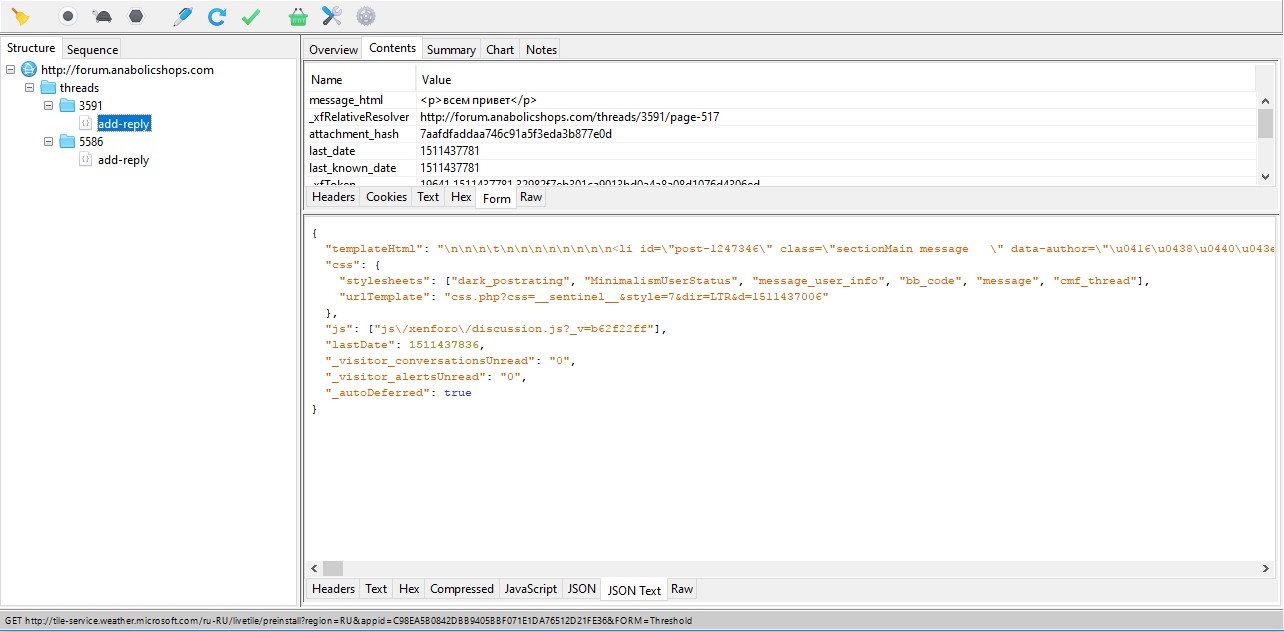This screenshot has height=632, width=1284.
Task: Toggle throttling with the turtle icon
Action: coord(102,16)
